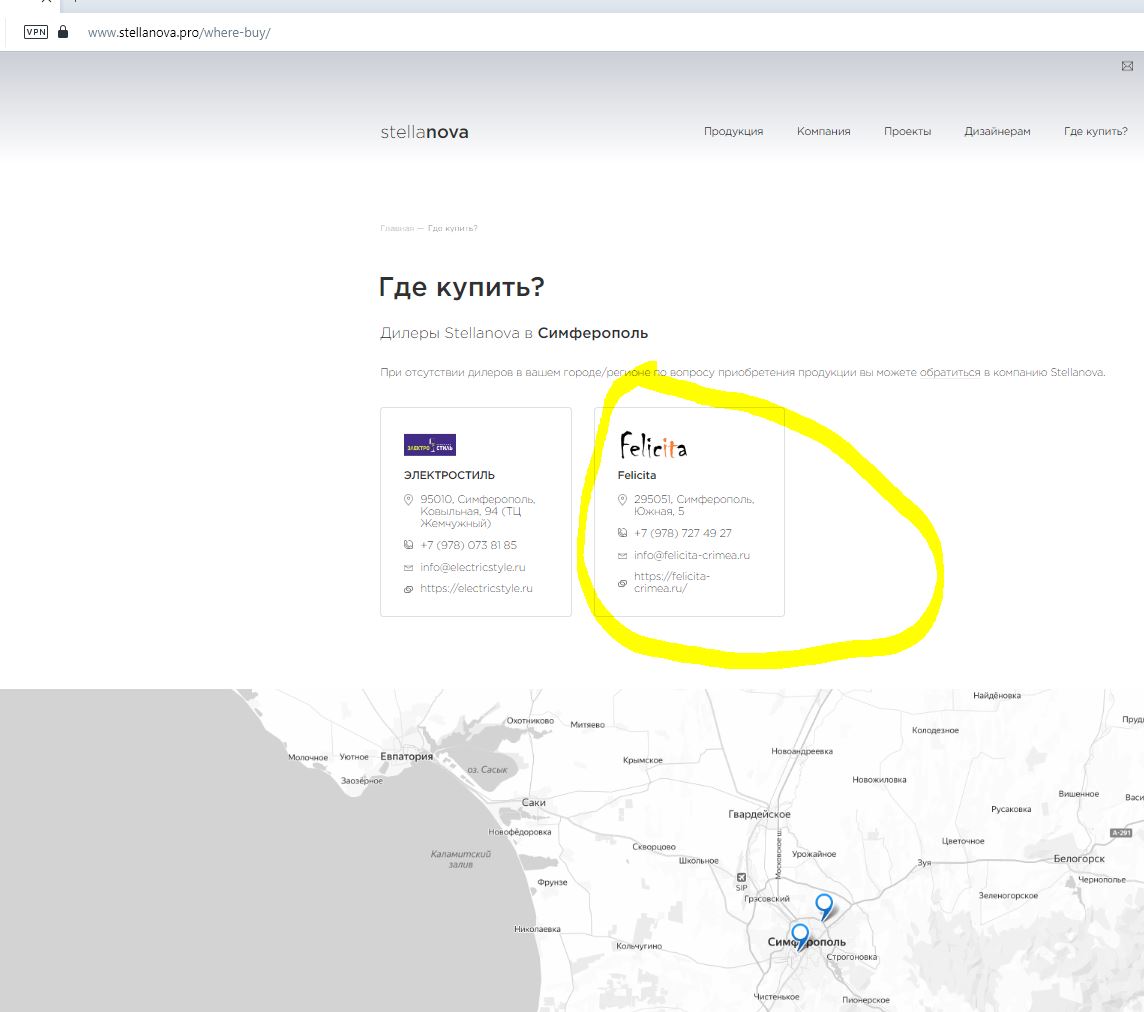Click location pin icon in Felicita card
This screenshot has width=1144, height=1012.
coord(622,500)
